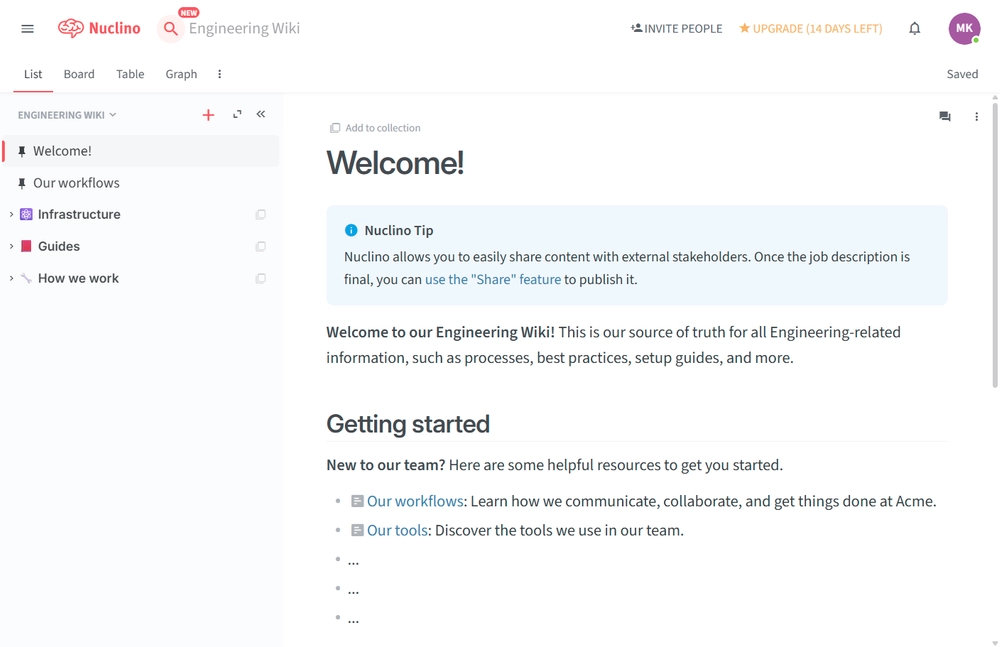
Task: Switch to the Board view tab
Action: [79, 74]
